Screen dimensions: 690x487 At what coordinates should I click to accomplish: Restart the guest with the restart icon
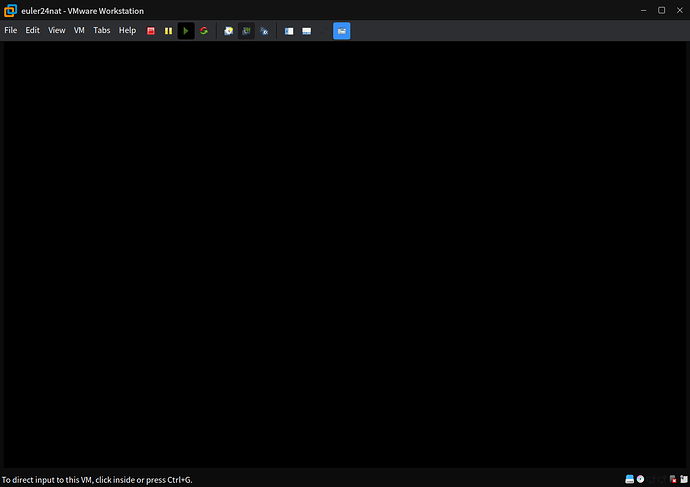(x=204, y=31)
